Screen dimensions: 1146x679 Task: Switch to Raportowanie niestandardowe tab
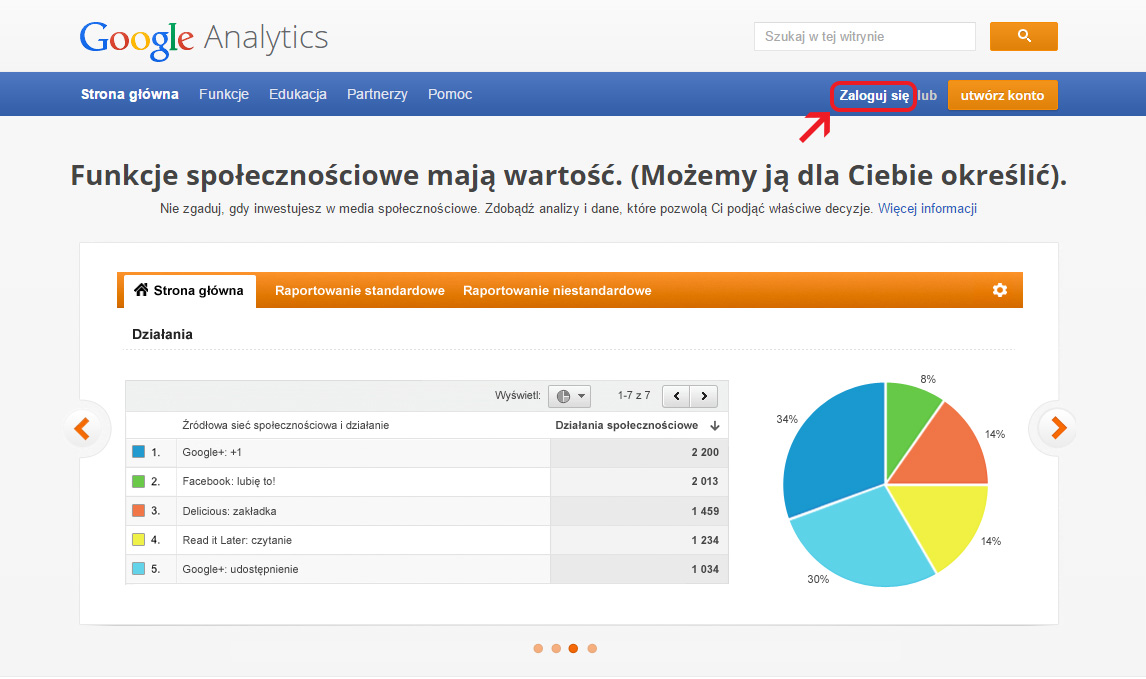click(x=557, y=291)
